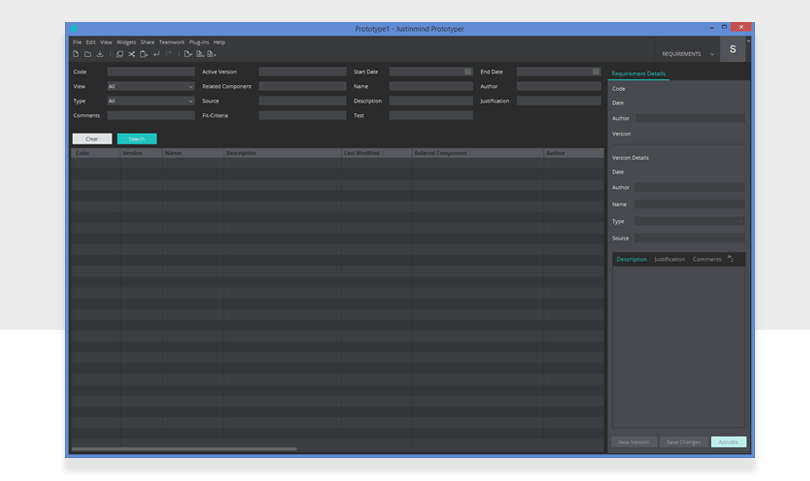This screenshot has width=810, height=481.
Task: Click the Test input field
Action: [x=431, y=115]
